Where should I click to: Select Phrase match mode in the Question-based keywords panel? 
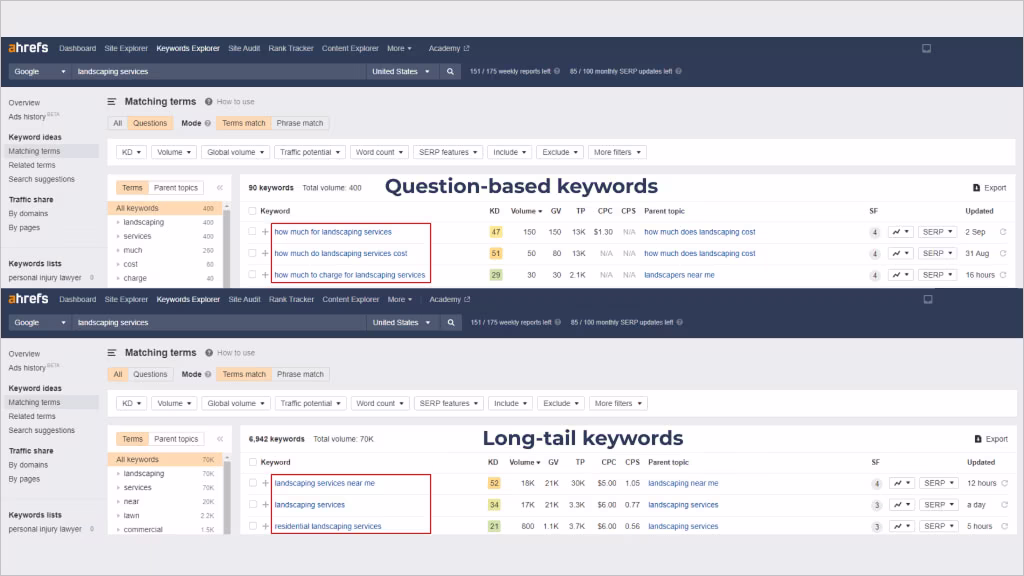click(x=300, y=123)
